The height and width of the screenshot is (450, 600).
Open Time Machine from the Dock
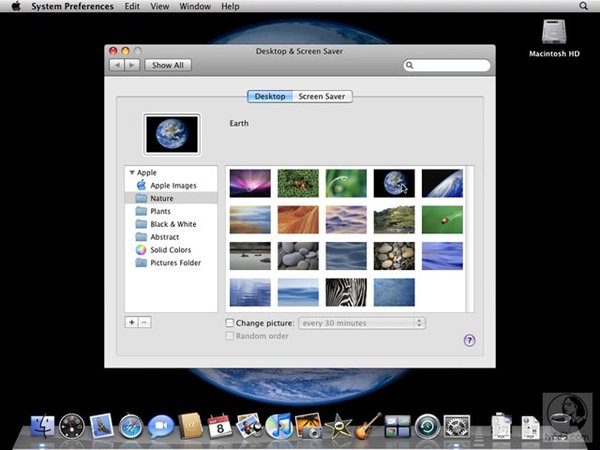427,426
